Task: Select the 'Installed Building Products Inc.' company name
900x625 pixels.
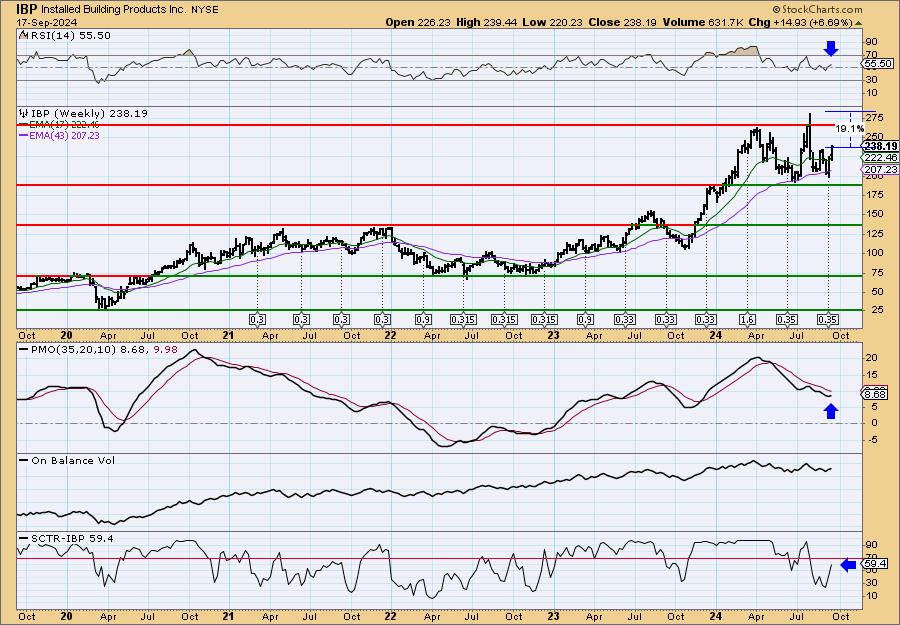Action: pos(112,9)
